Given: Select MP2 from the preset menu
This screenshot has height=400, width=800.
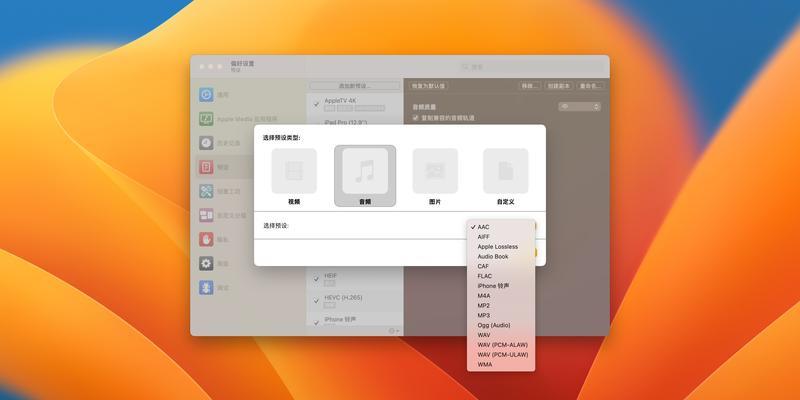Looking at the screenshot, I should 501,306.
